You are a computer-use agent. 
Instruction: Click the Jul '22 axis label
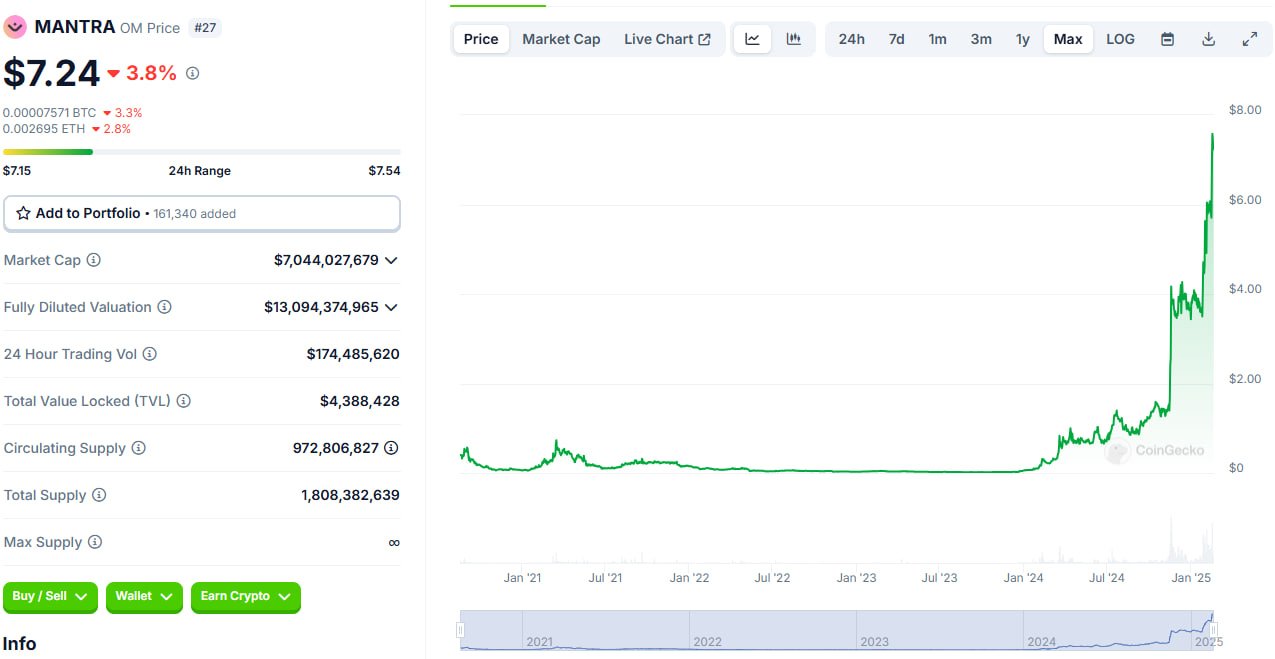point(772,578)
